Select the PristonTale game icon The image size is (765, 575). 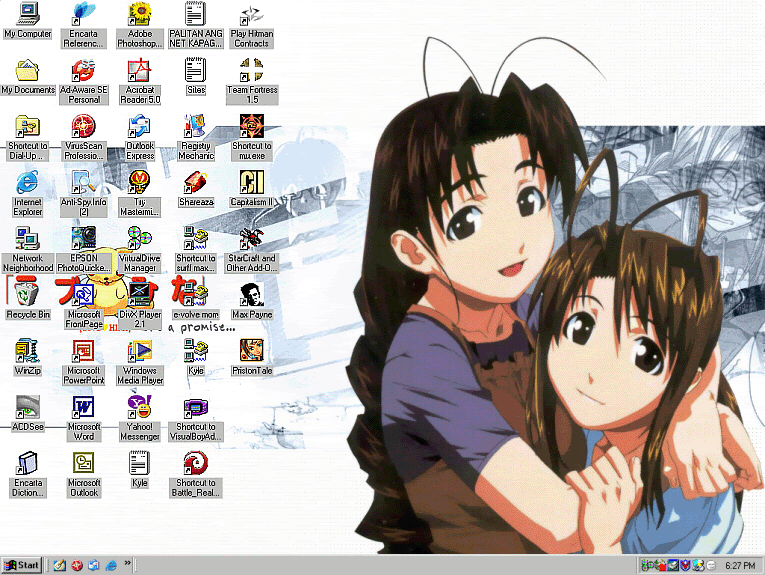pos(251,350)
